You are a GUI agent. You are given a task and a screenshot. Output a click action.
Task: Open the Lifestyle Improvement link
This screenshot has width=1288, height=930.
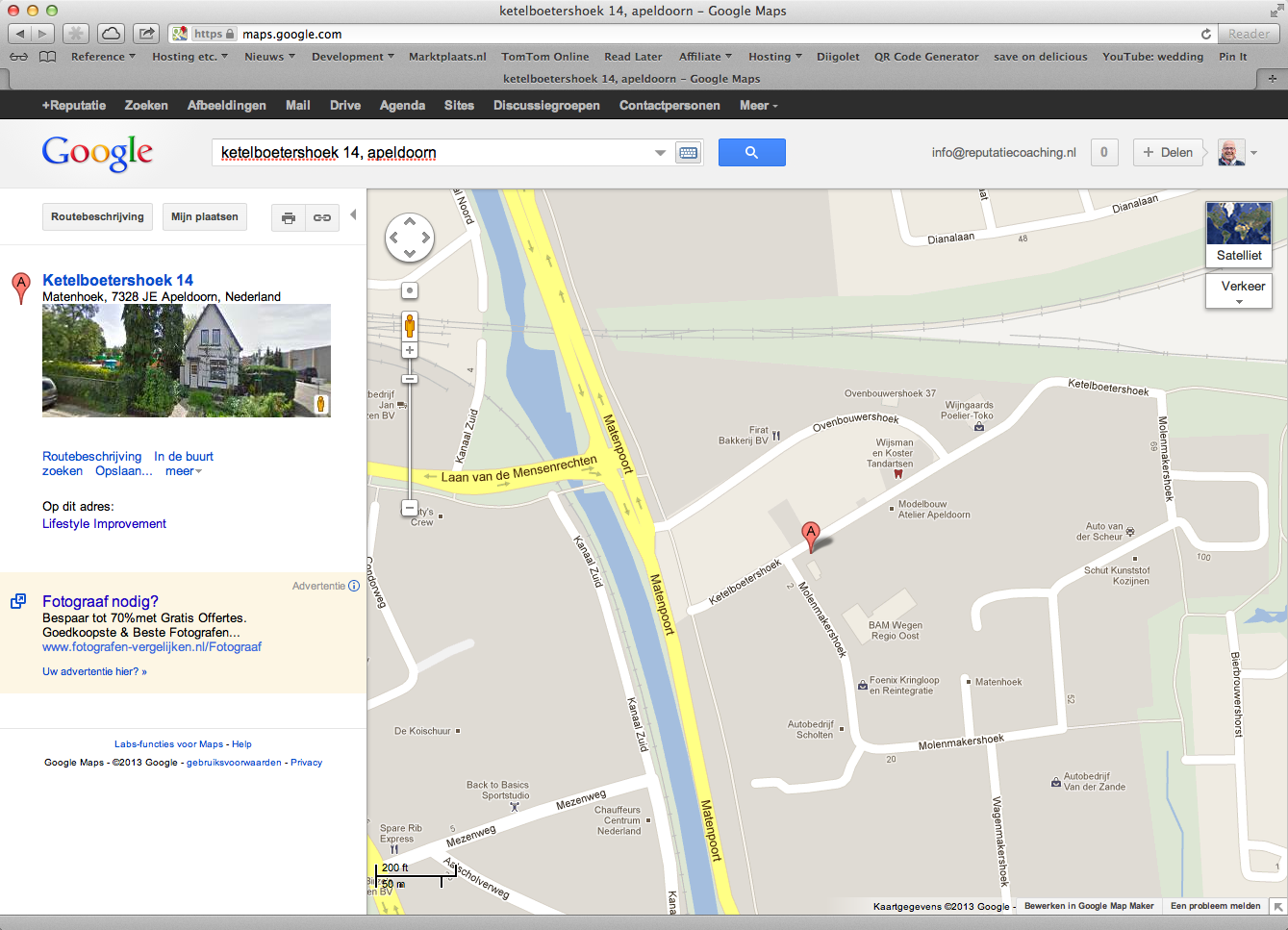(x=104, y=524)
